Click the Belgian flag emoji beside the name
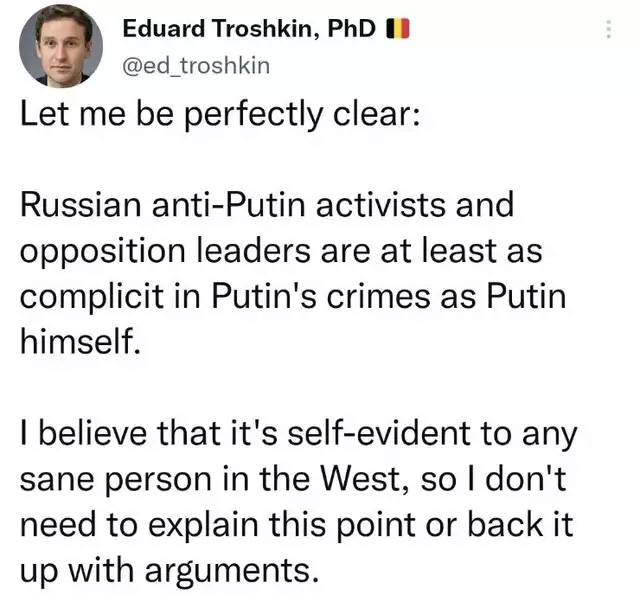This screenshot has height=595, width=640. click(397, 30)
